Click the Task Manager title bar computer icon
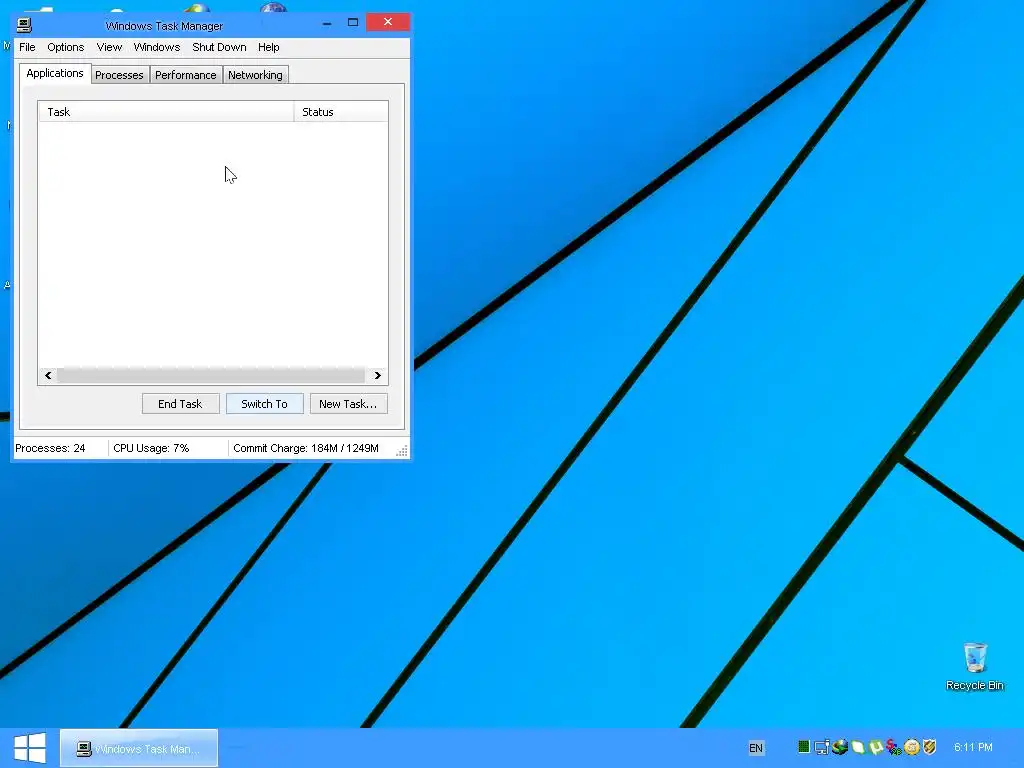This screenshot has height=768, width=1024. coord(24,25)
